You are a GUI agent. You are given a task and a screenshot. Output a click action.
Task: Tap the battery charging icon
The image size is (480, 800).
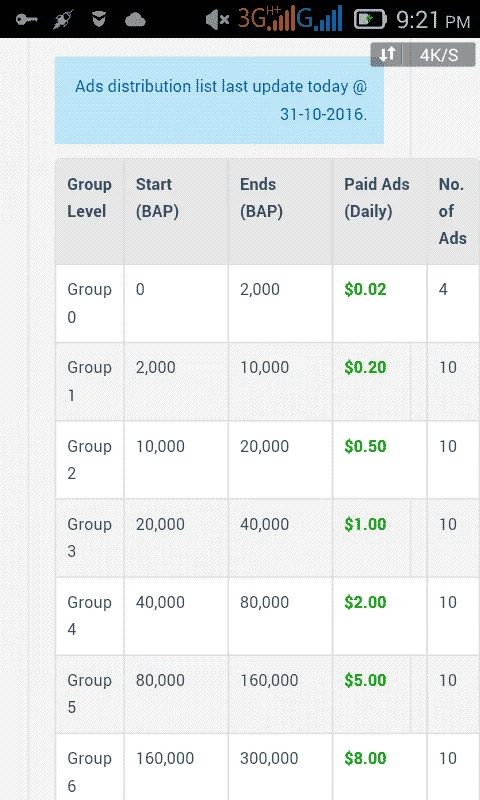(x=370, y=20)
